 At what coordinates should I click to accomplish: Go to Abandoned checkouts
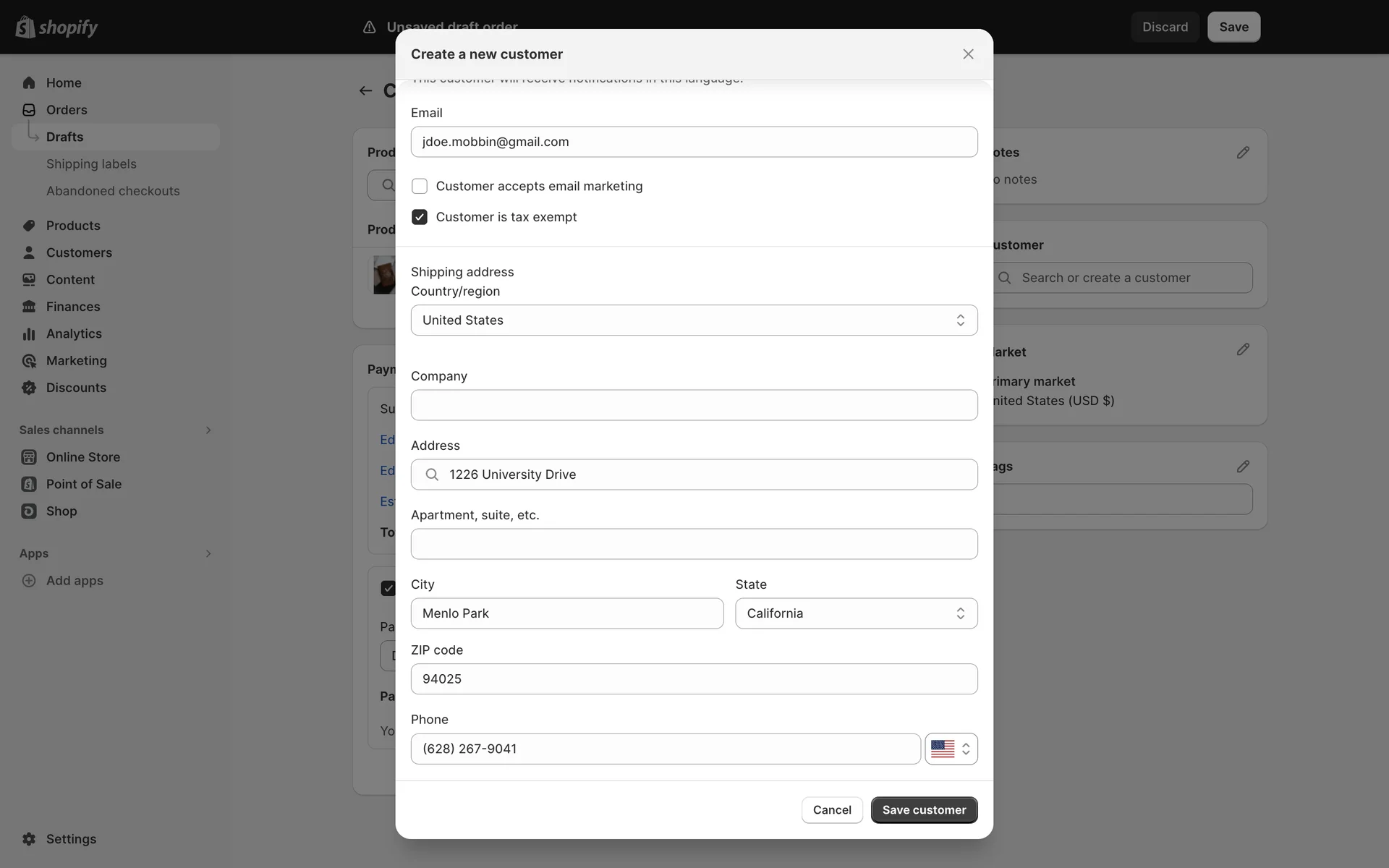tap(113, 191)
